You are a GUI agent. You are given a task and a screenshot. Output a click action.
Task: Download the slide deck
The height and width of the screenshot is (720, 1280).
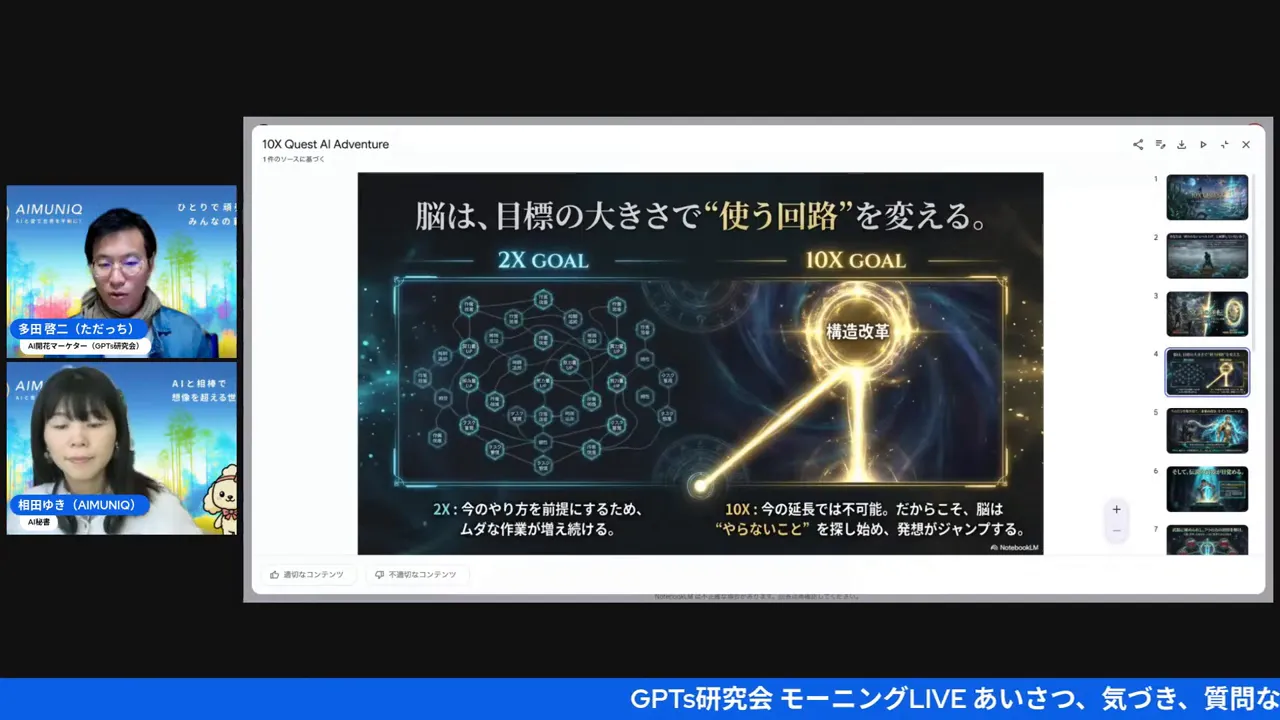[x=1181, y=145]
